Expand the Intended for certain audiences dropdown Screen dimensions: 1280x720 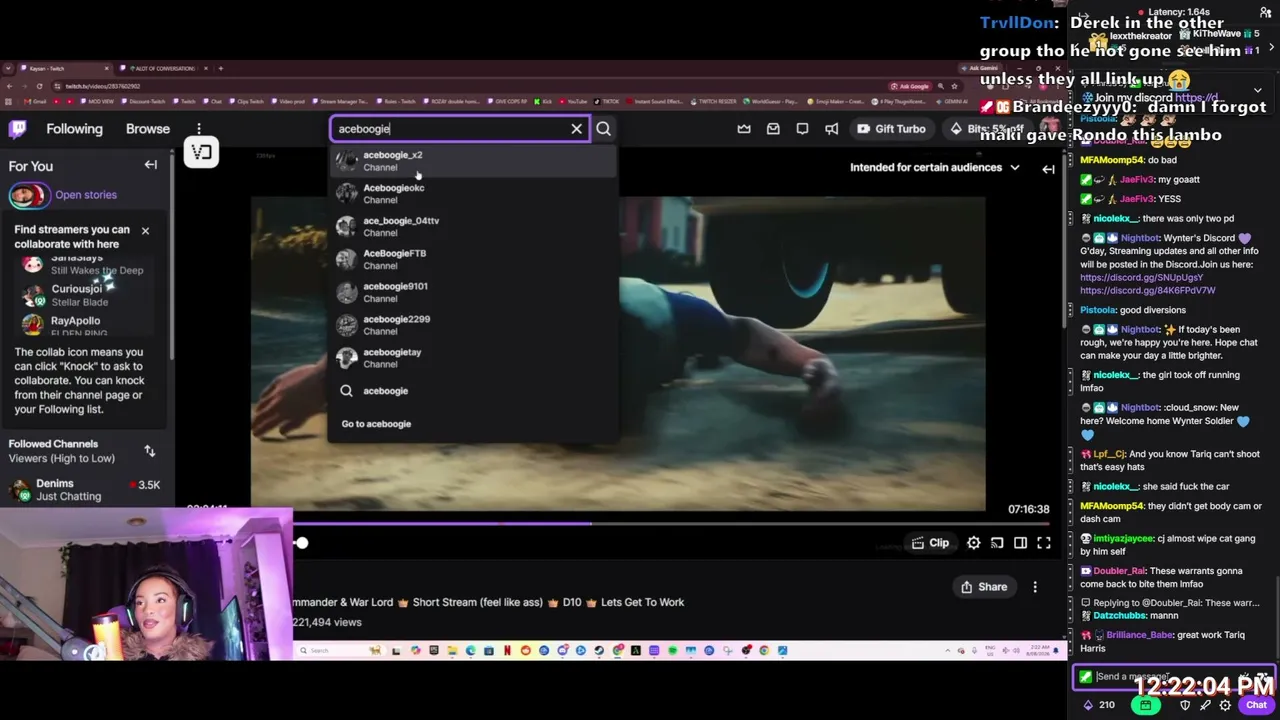[x=935, y=167]
